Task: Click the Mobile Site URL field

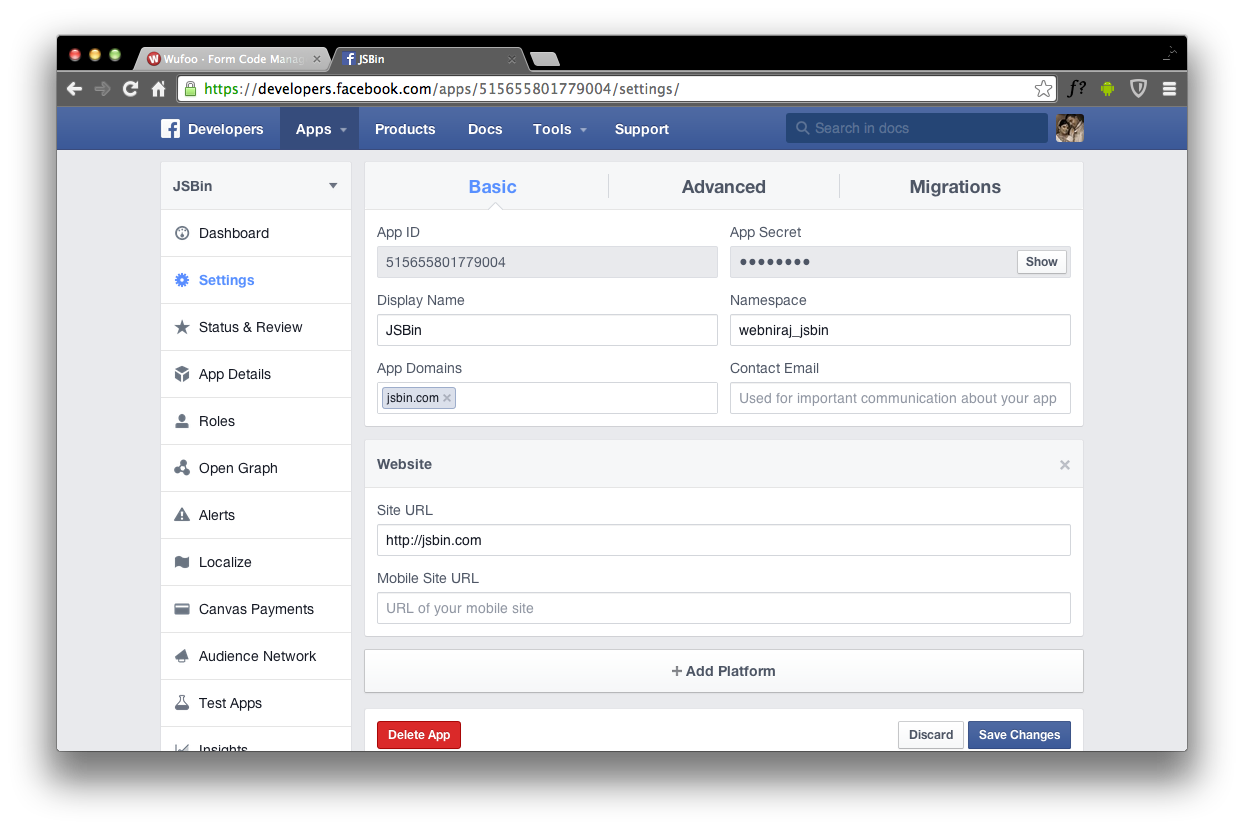Action: [724, 608]
